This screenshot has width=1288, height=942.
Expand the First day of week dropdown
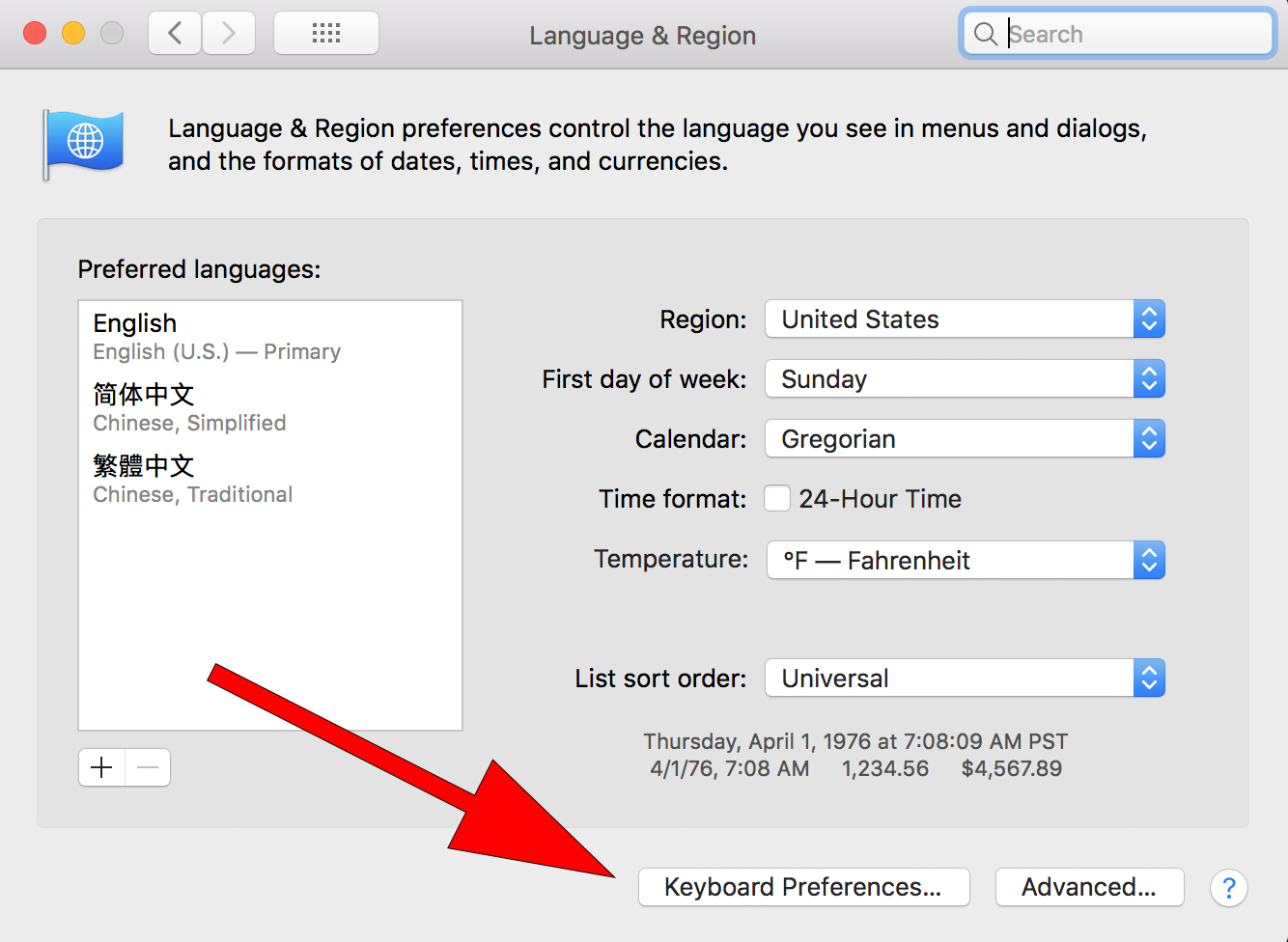(x=965, y=379)
